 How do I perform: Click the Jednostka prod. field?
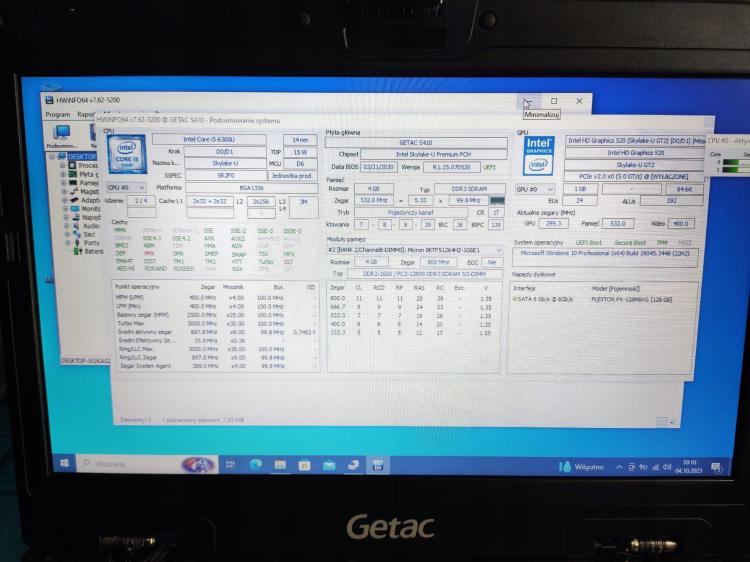coord(292,176)
